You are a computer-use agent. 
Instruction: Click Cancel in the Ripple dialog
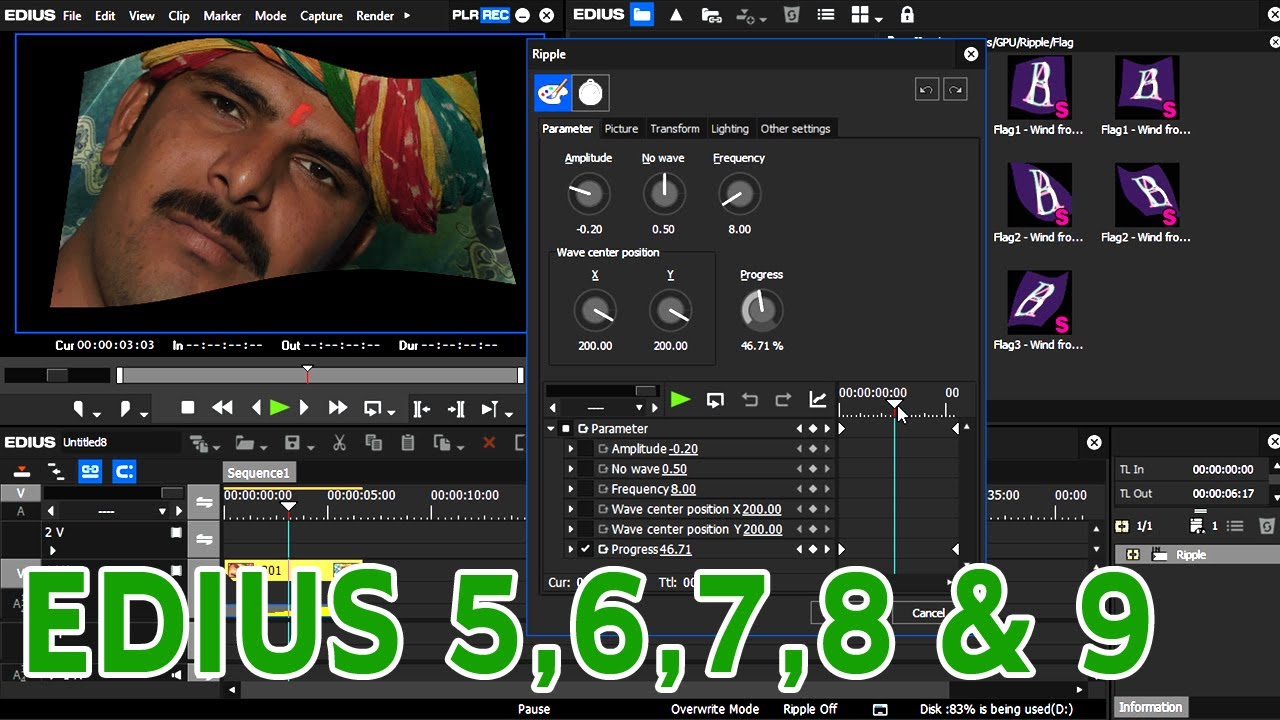tap(928, 613)
